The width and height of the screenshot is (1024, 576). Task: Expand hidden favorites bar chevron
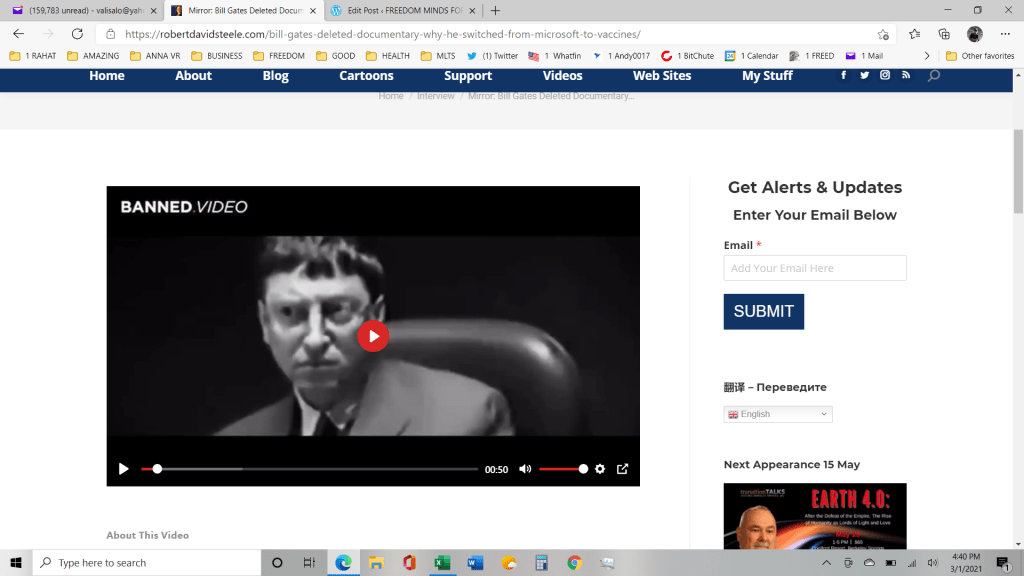926,56
